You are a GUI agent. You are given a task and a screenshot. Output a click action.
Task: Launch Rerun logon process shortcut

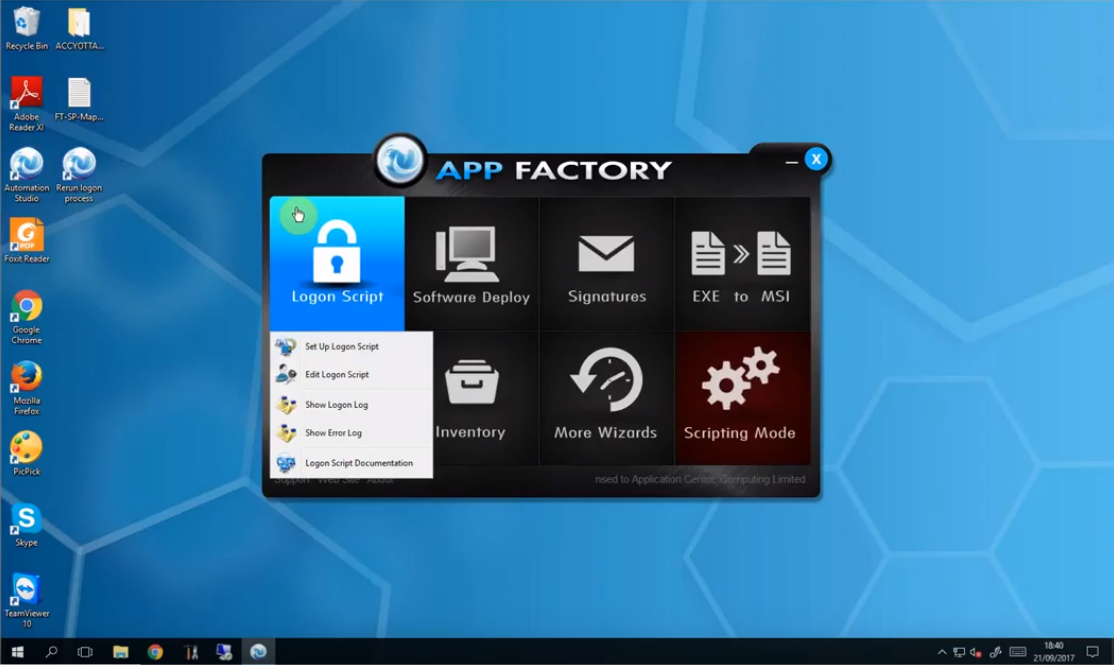point(79,174)
